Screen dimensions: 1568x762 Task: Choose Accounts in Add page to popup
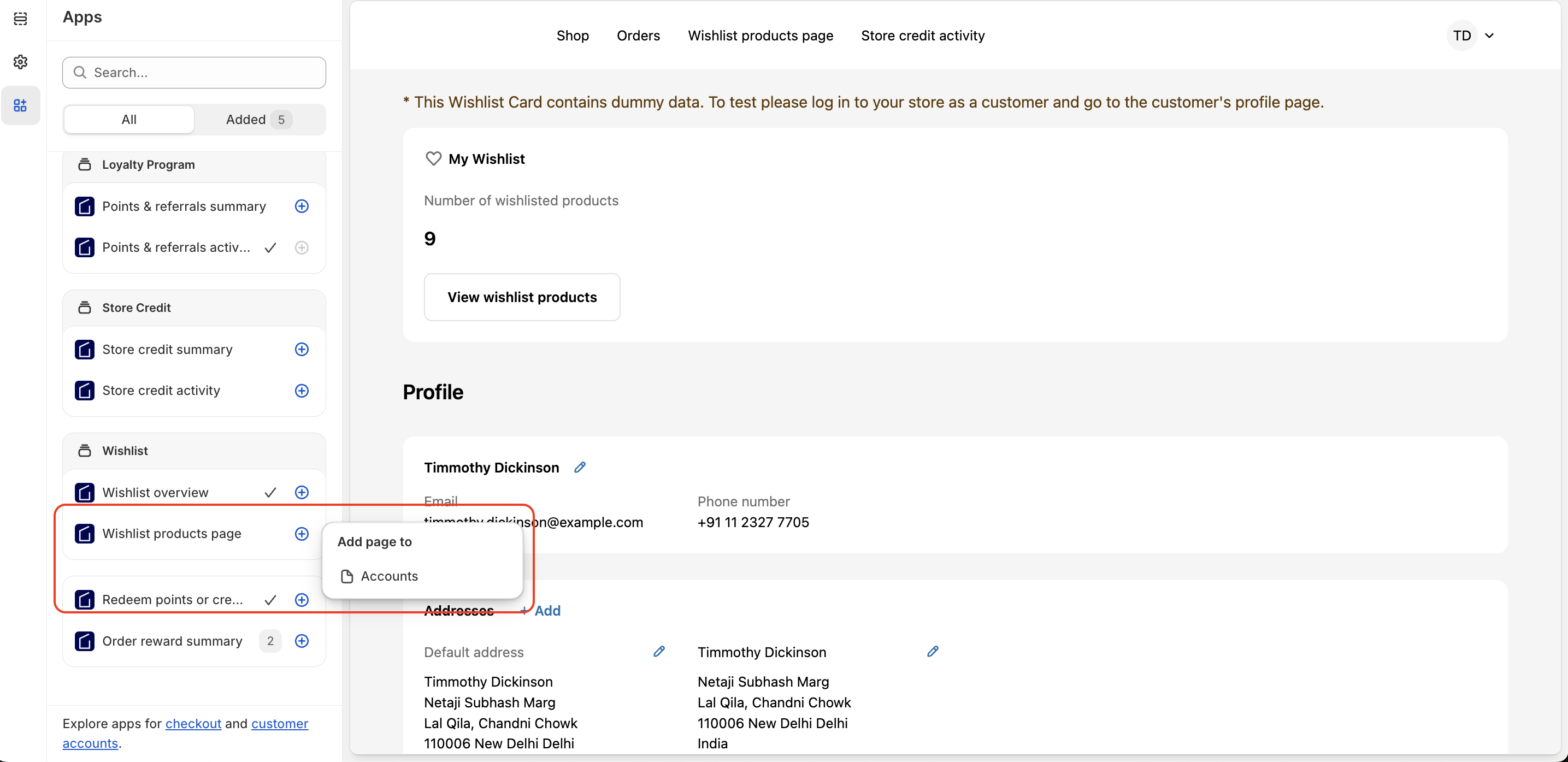click(389, 576)
